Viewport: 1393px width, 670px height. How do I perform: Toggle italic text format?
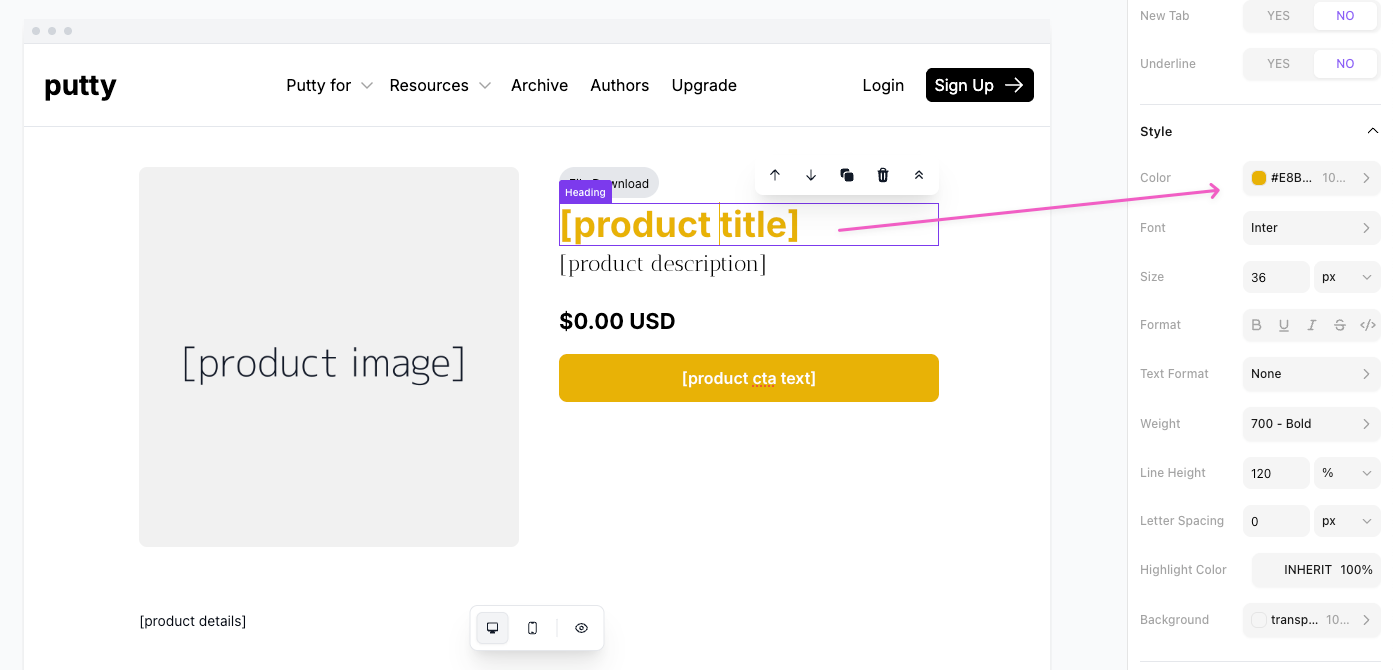[x=1312, y=325]
